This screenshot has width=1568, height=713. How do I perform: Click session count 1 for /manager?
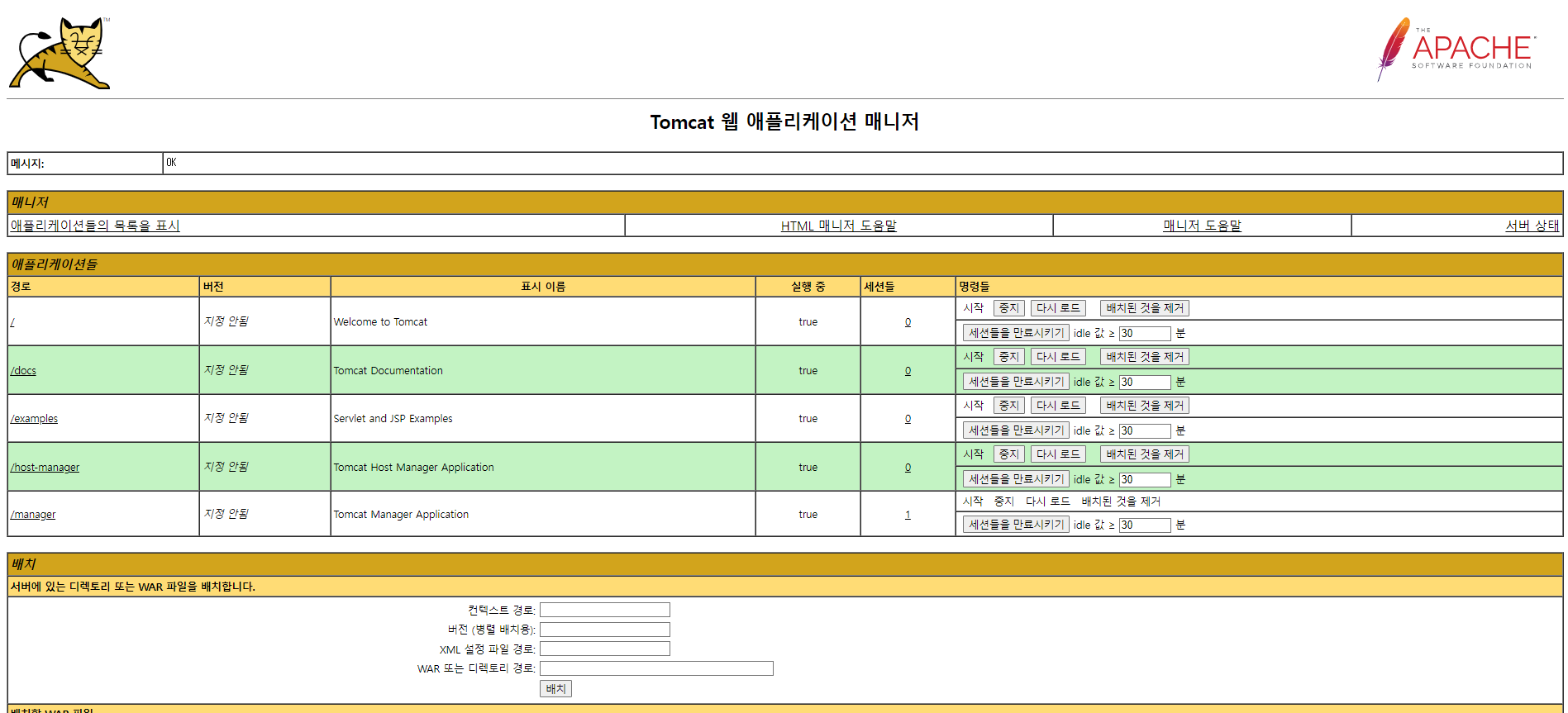(908, 515)
